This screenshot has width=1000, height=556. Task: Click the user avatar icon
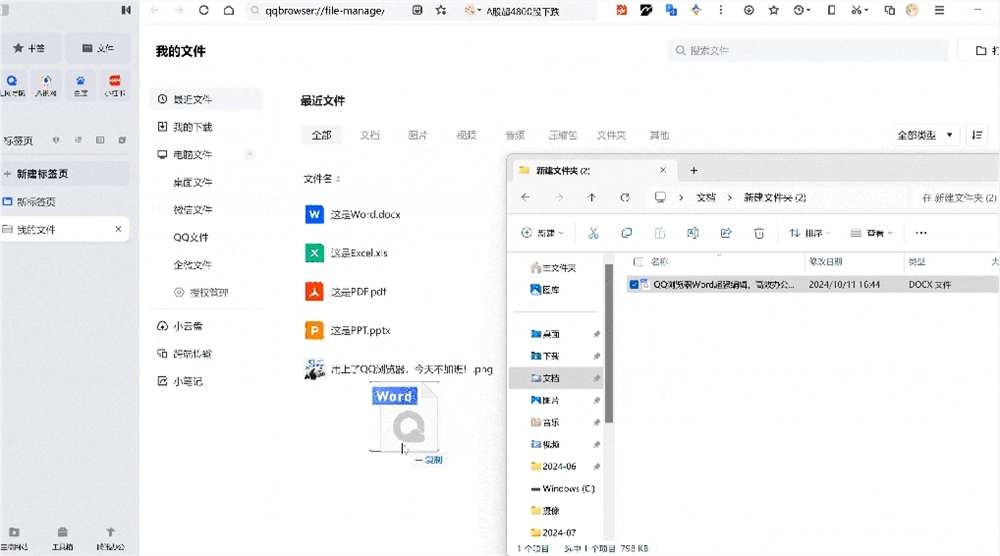912,10
